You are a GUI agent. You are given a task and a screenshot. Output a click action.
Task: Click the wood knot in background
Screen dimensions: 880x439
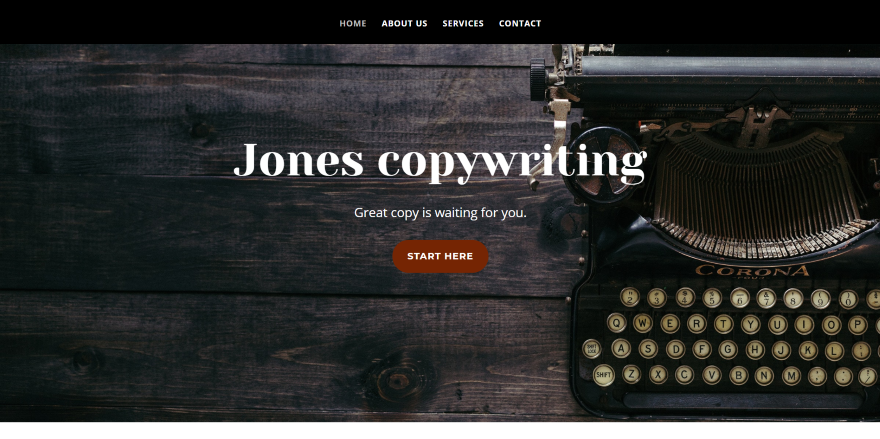tap(399, 382)
